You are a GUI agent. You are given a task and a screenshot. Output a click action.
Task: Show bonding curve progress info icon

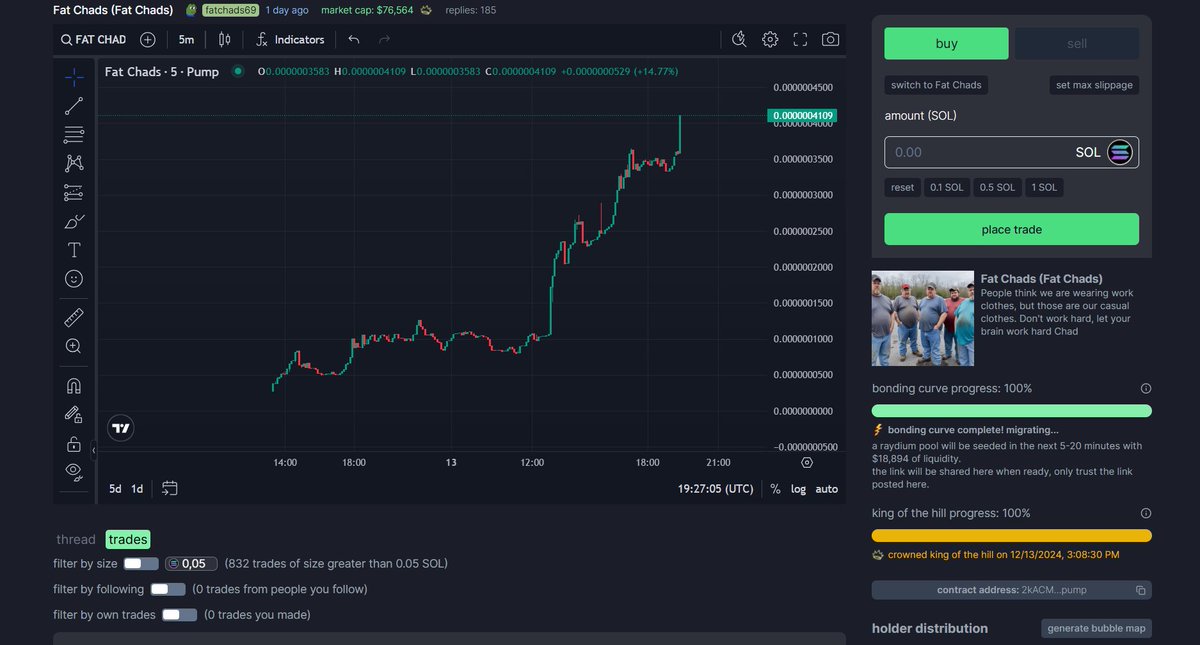coord(1146,388)
